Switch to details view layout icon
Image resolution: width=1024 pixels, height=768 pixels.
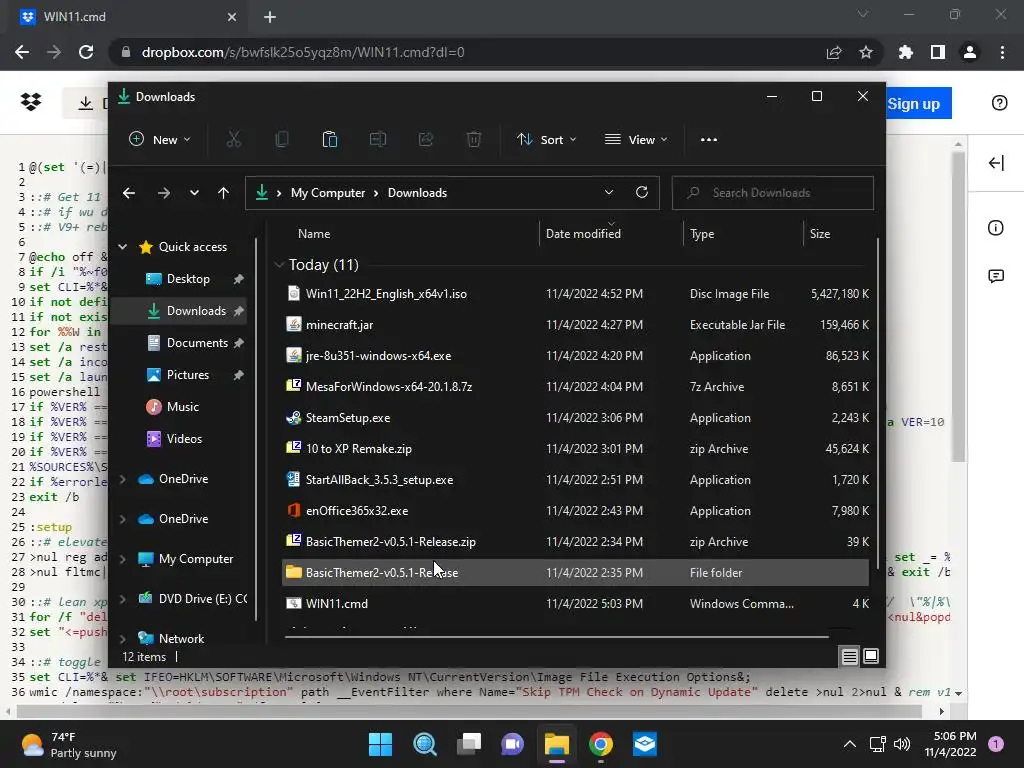[x=849, y=656]
